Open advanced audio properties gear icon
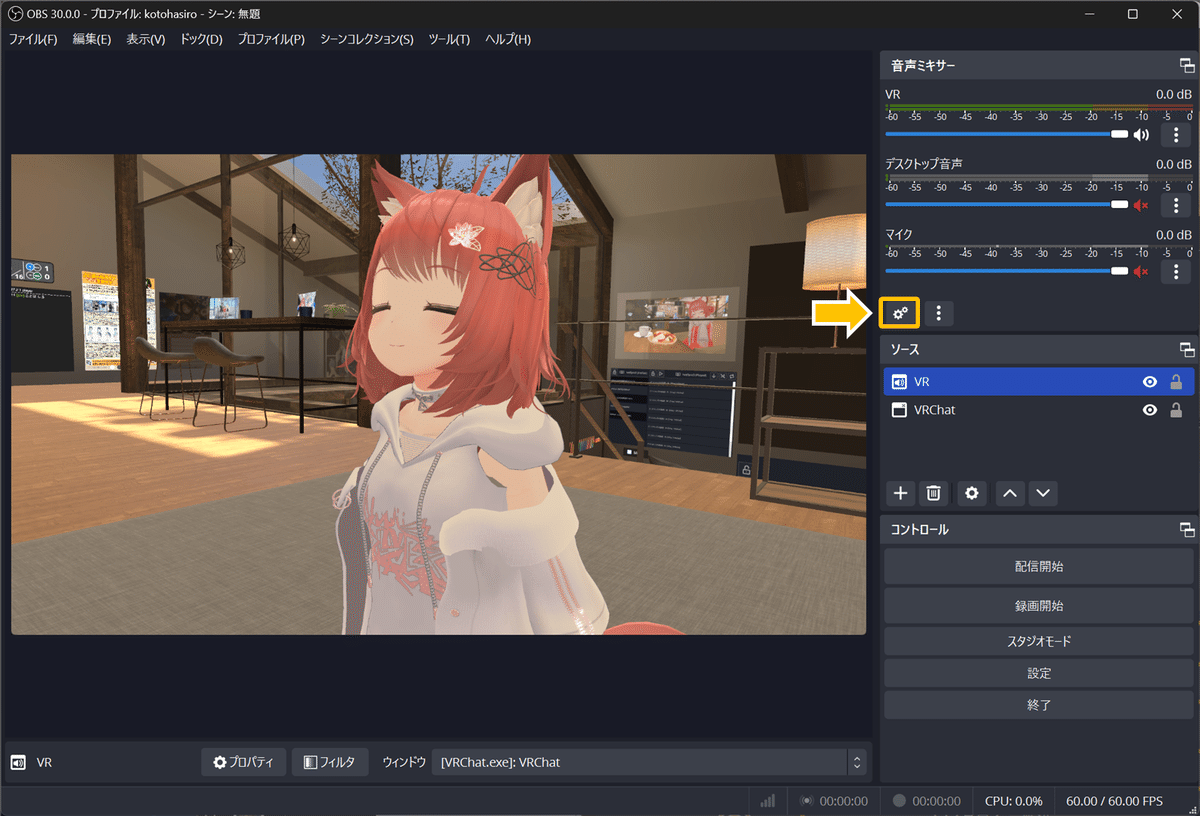1200x816 pixels. (900, 313)
